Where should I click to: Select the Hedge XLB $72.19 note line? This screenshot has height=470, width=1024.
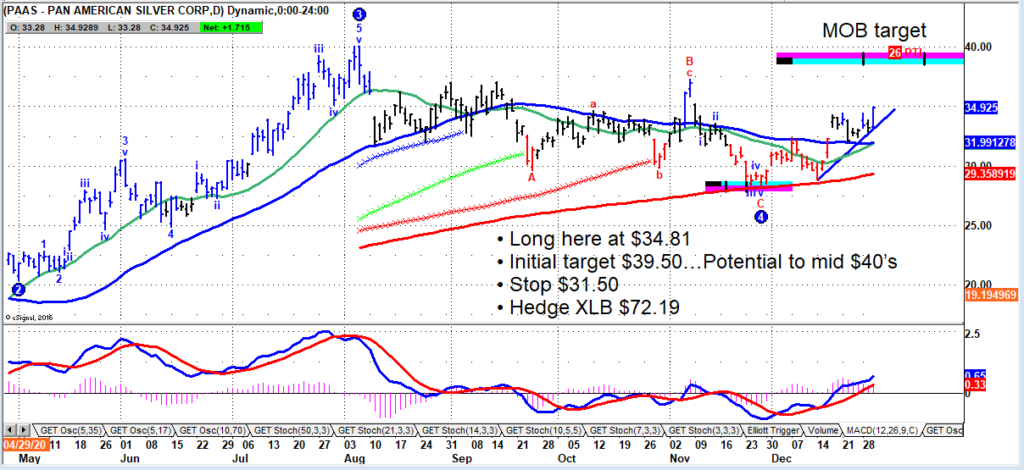[588, 306]
